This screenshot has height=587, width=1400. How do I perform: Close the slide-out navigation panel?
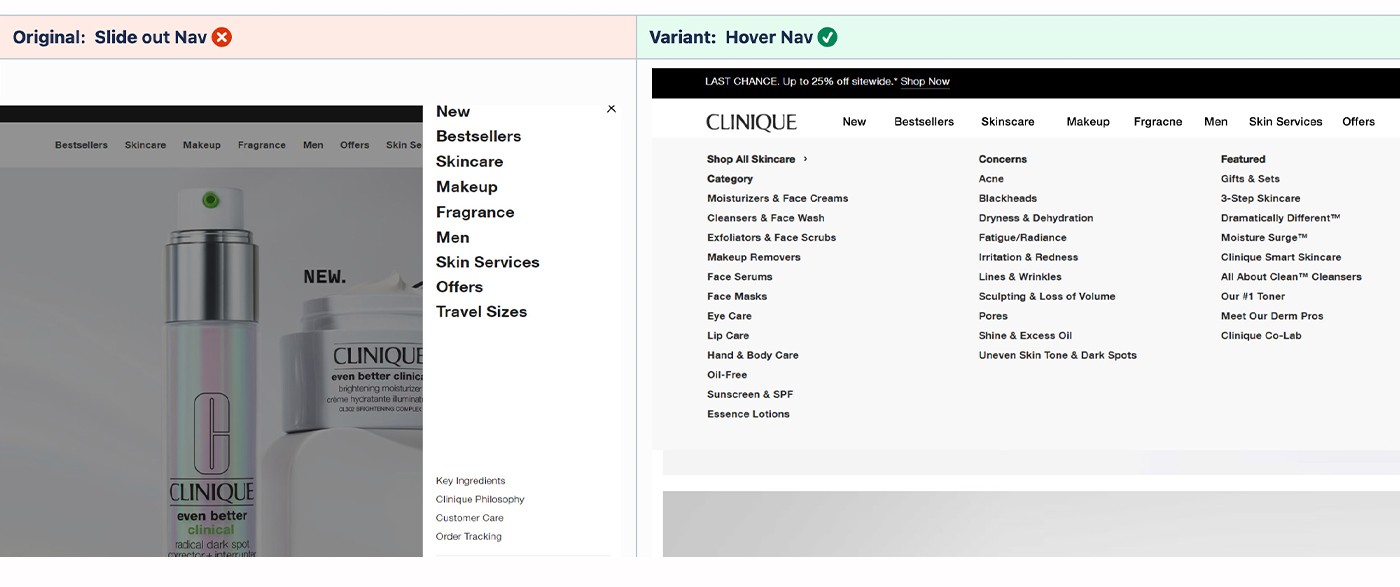(611, 109)
